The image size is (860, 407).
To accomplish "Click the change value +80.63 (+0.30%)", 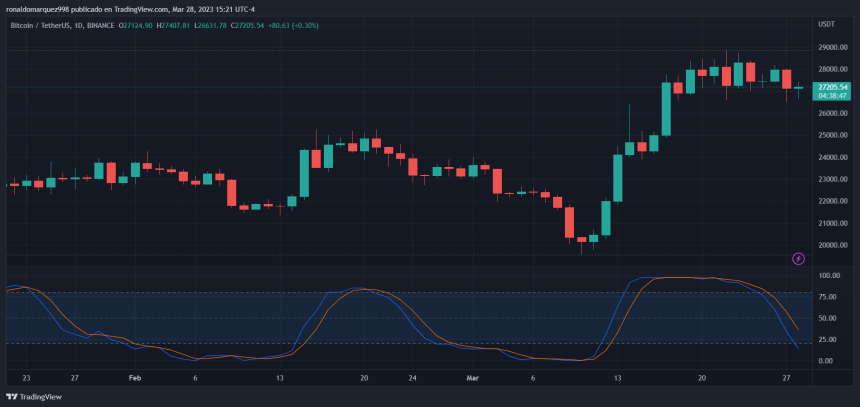I will point(293,25).
